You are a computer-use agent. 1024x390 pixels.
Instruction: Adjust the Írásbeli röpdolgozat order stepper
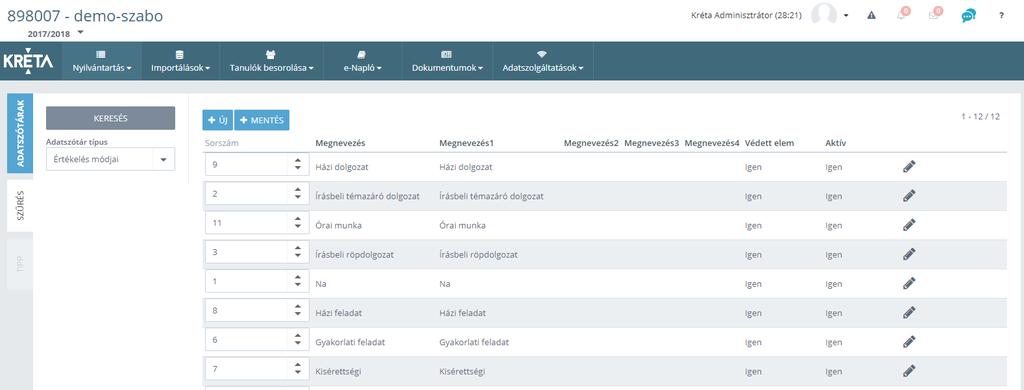point(298,252)
